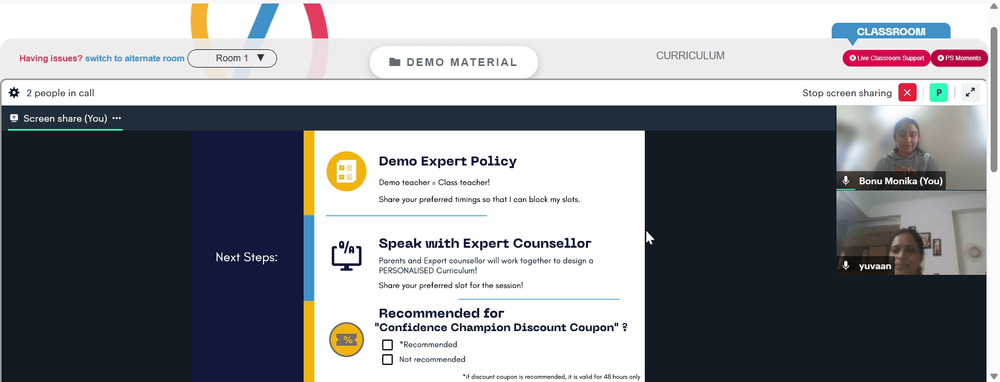This screenshot has height=382, width=1000.
Task: Click the discount coupon percent icon
Action: click(x=346, y=340)
